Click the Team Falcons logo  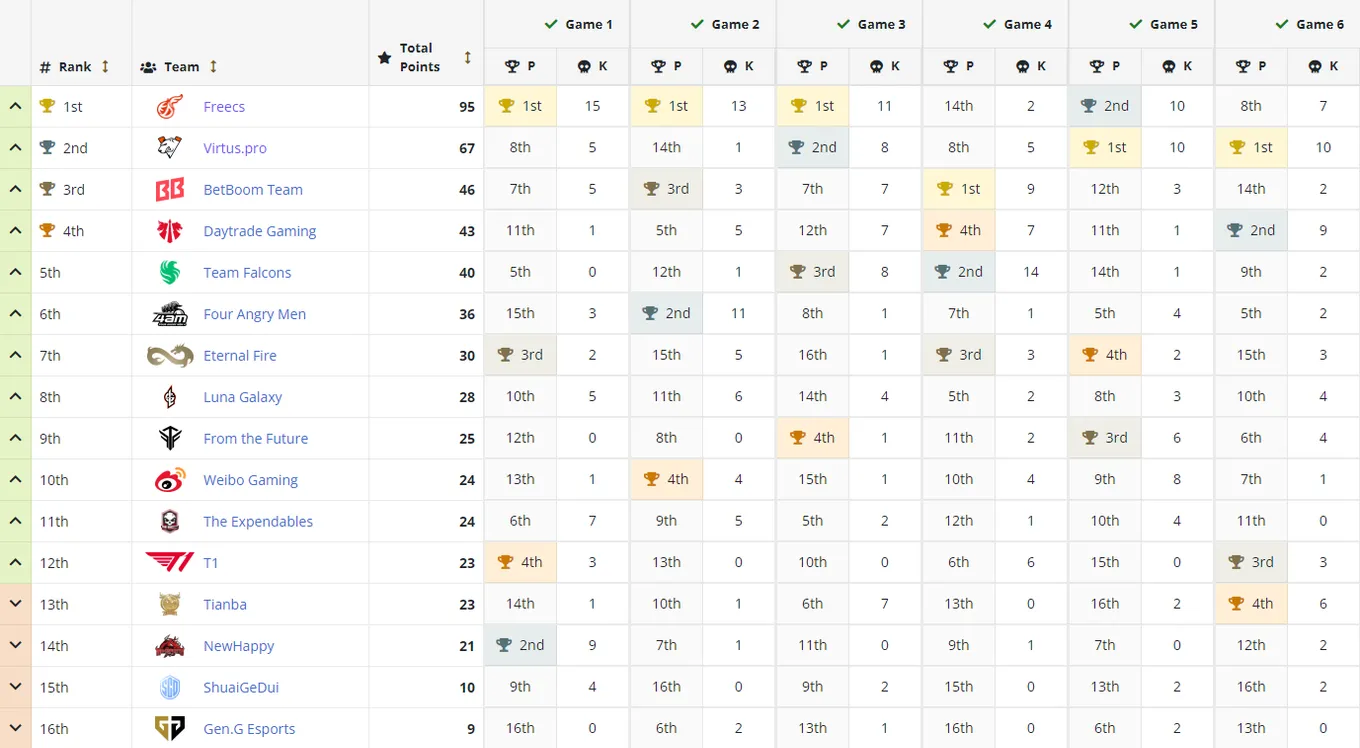[170, 272]
